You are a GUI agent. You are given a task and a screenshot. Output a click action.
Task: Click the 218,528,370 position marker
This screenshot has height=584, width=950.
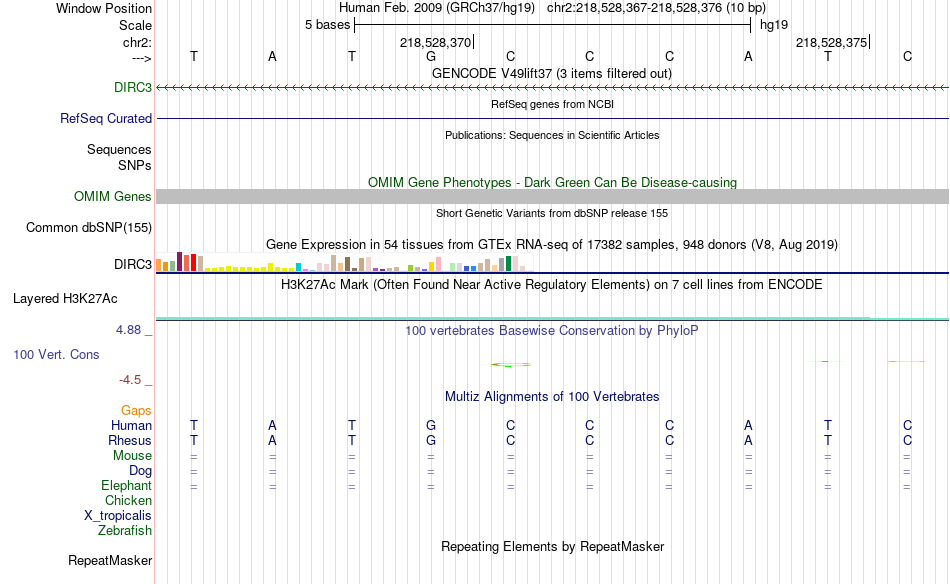[x=435, y=42]
